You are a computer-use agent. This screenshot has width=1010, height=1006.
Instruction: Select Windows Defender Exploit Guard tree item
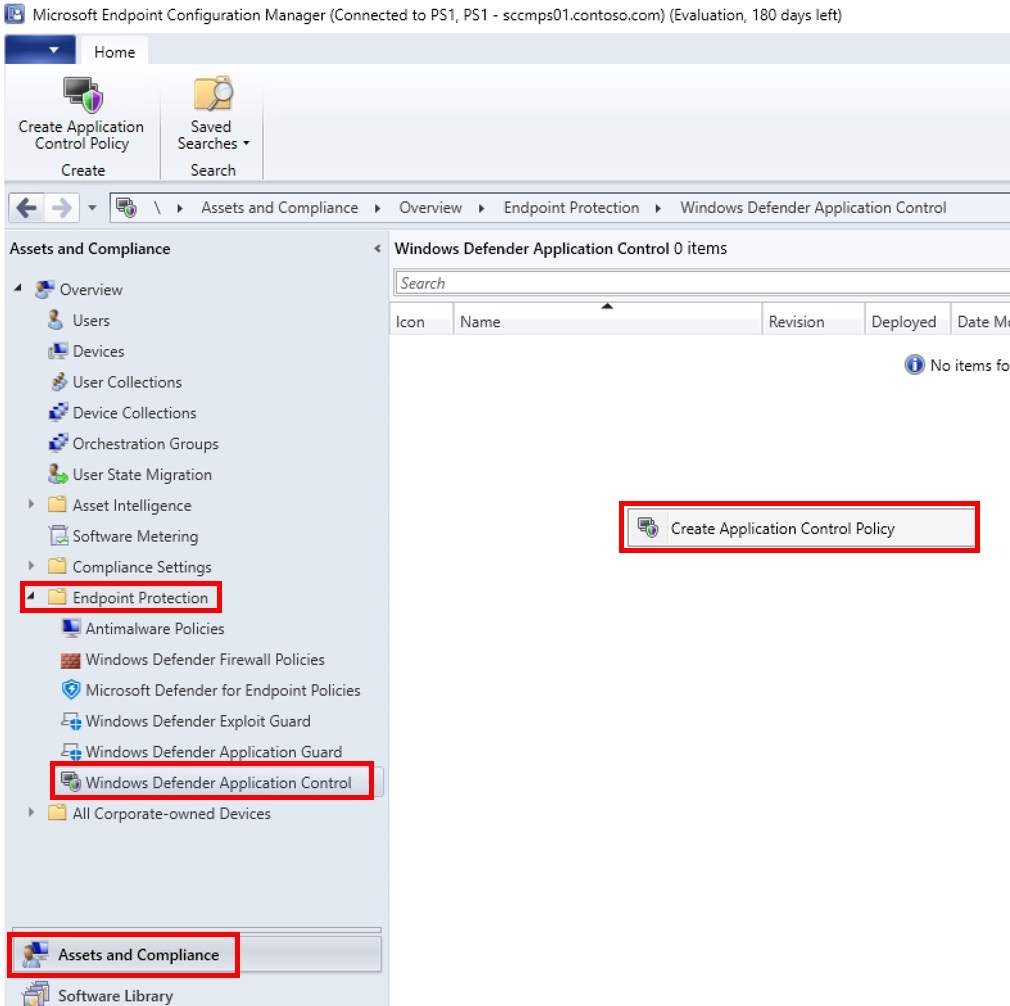pyautogui.click(x=198, y=721)
